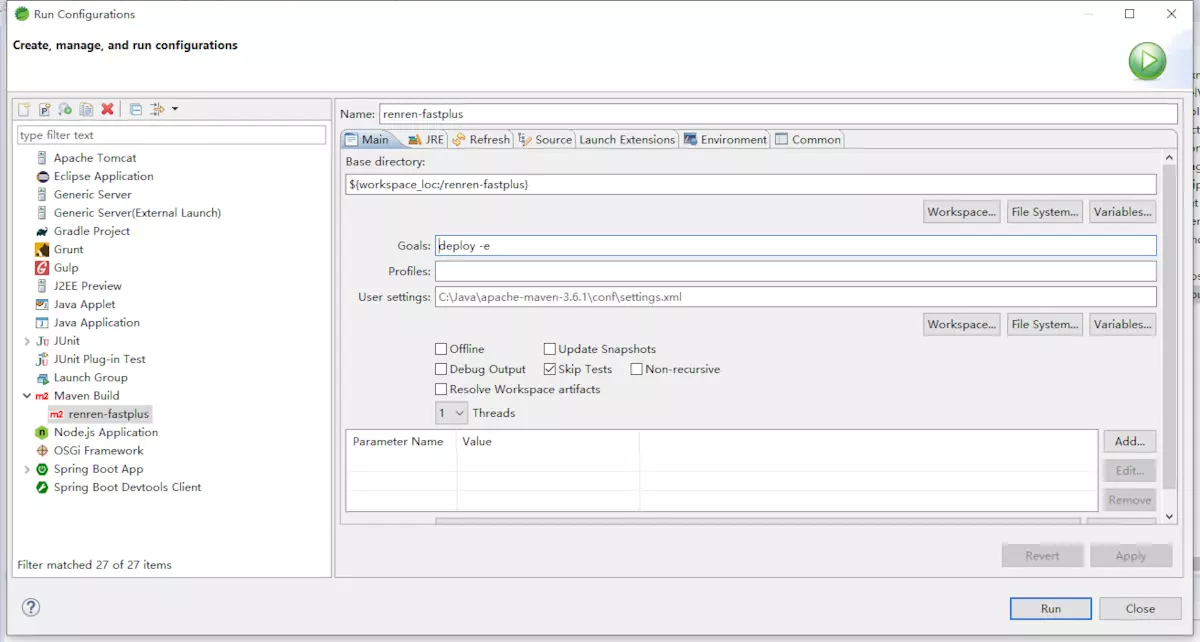Click the Grunt icon in the list
The height and width of the screenshot is (642, 1200).
(42, 249)
